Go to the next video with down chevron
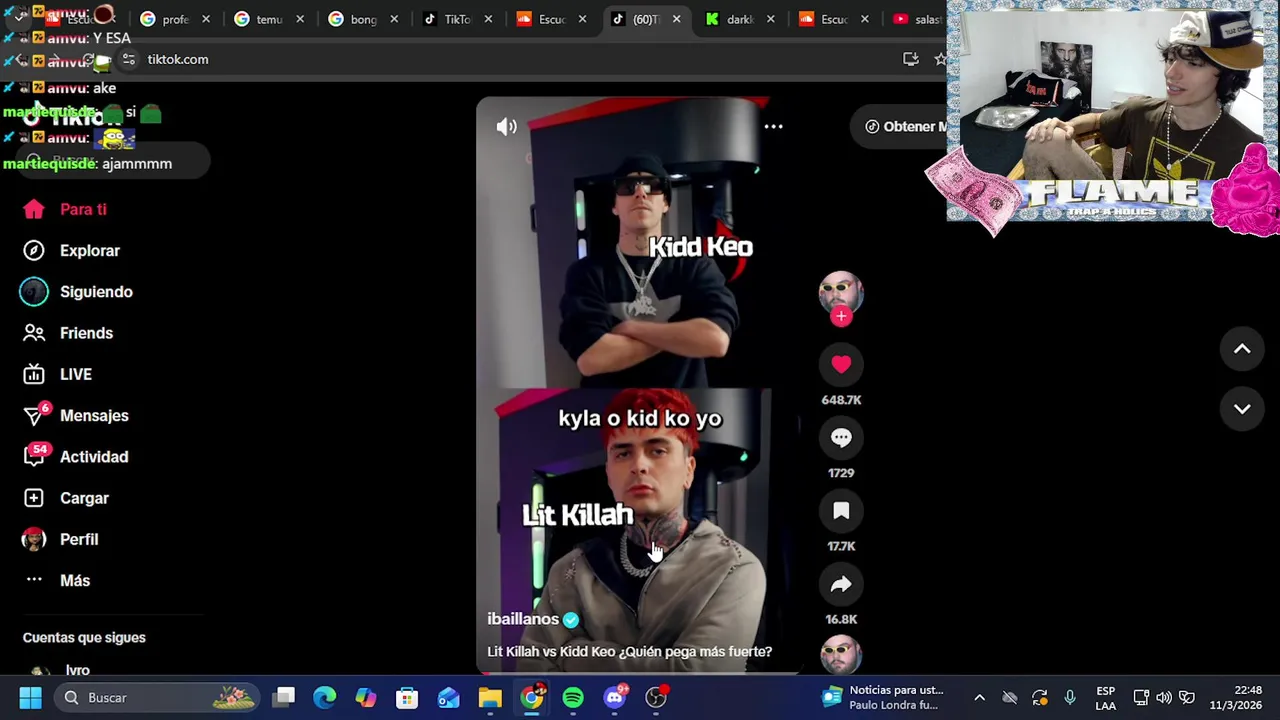This screenshot has height=720, width=1280. point(1242,409)
